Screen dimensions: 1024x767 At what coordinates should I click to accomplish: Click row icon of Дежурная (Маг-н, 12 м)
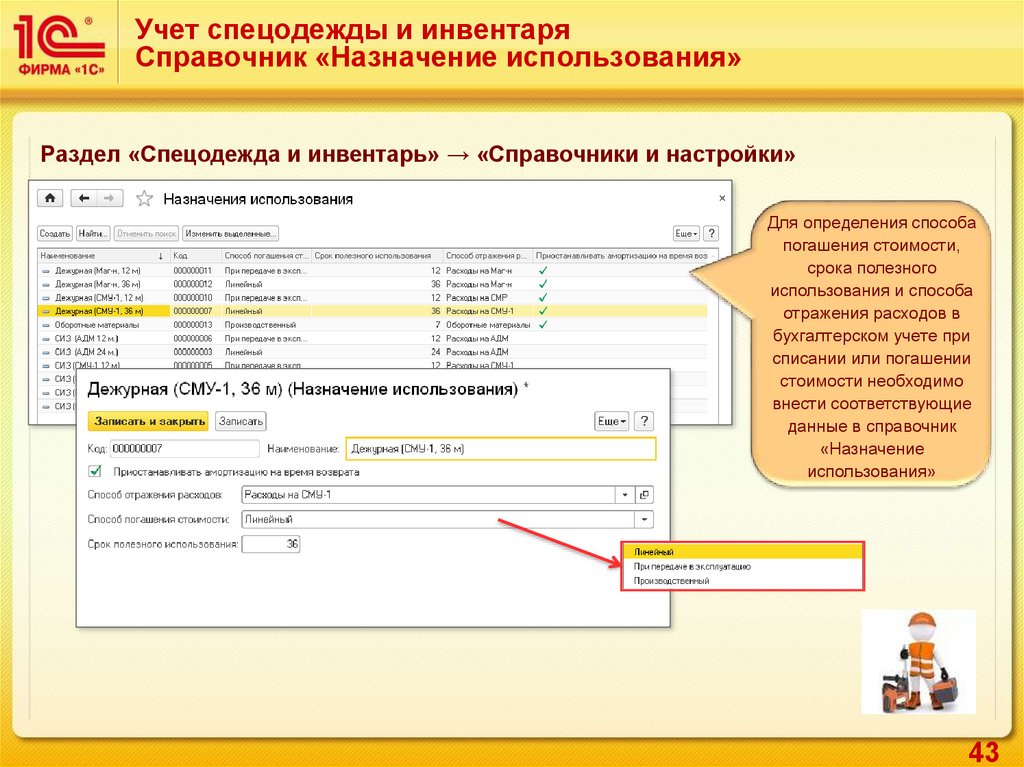[46, 270]
